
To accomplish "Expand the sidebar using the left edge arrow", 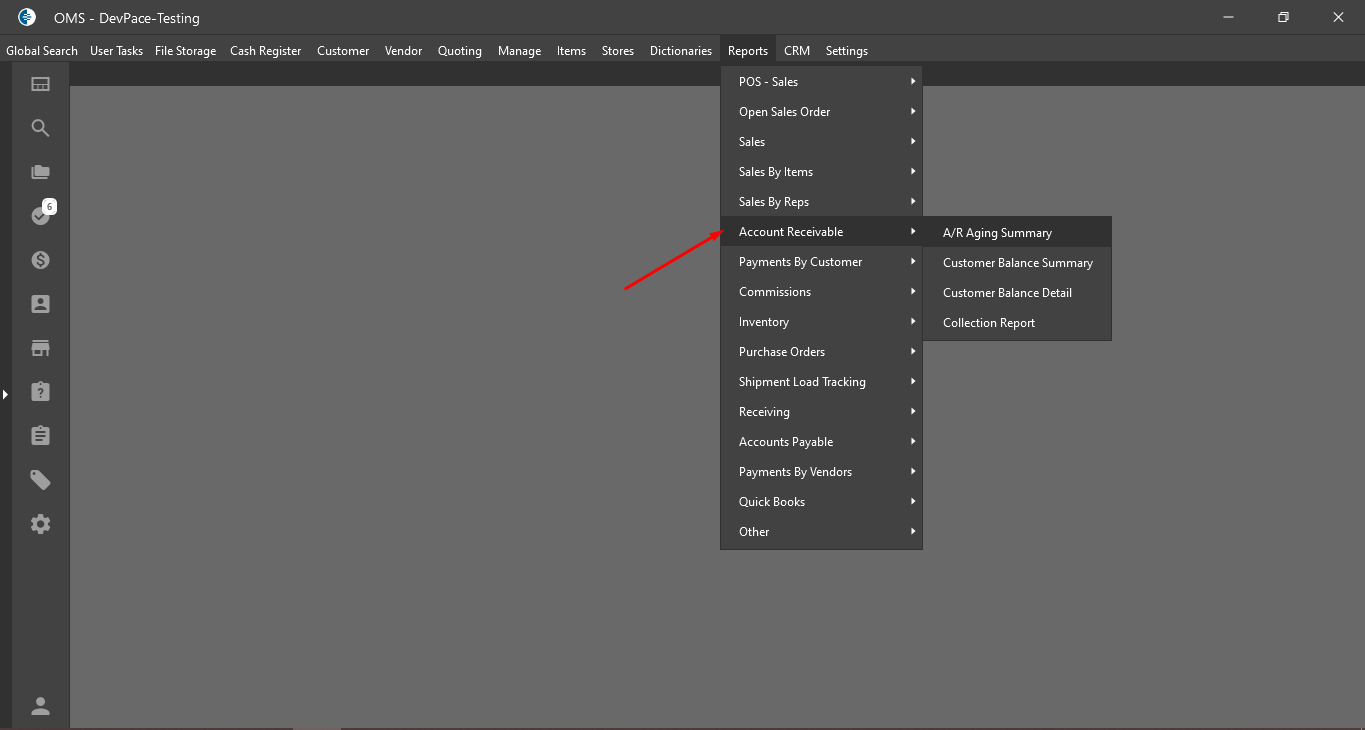I will click(5, 395).
